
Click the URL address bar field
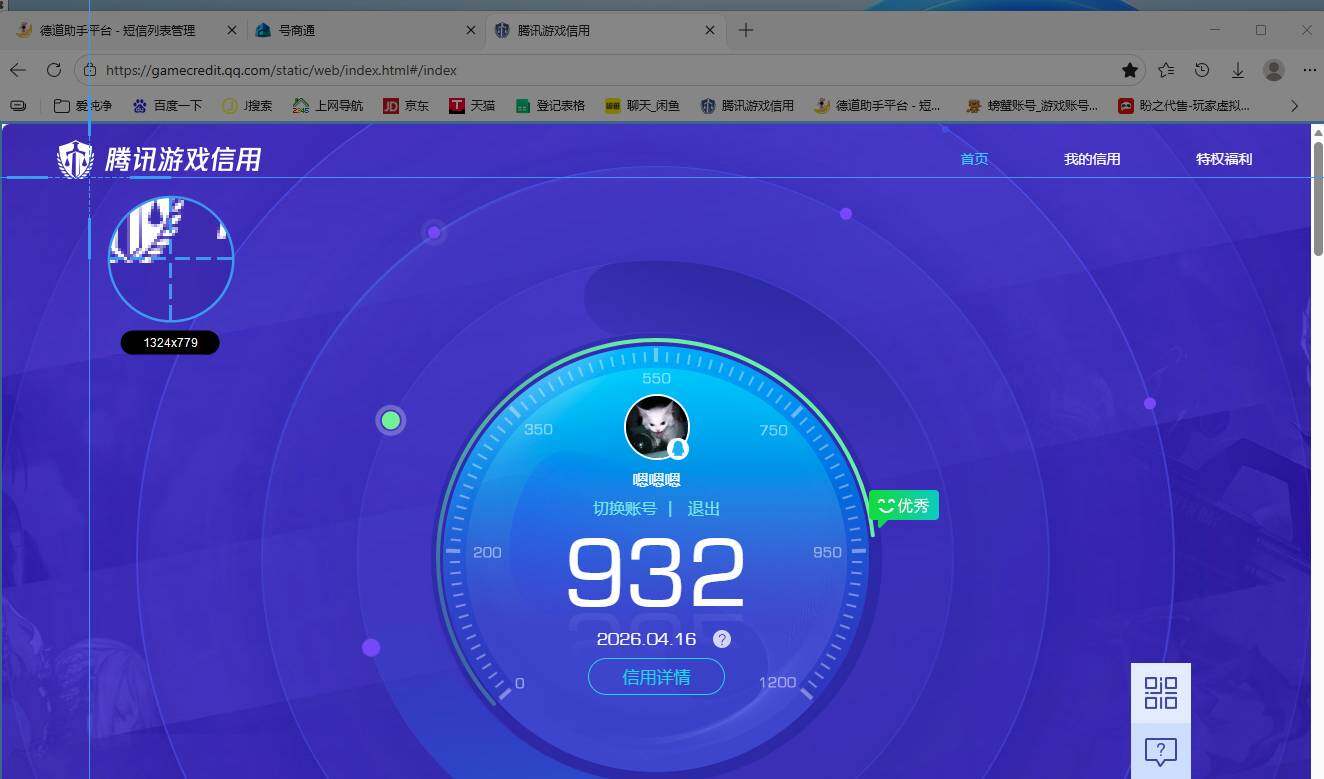pos(600,70)
